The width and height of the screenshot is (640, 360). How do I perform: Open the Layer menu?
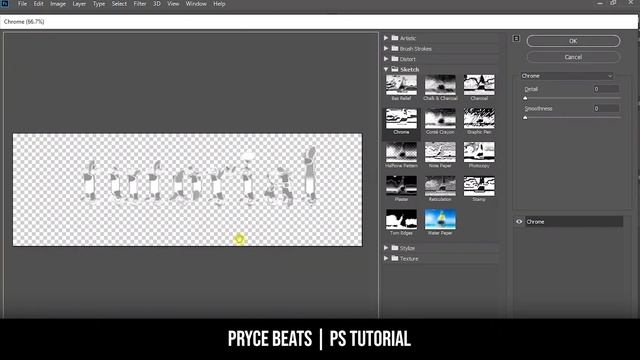(79, 4)
